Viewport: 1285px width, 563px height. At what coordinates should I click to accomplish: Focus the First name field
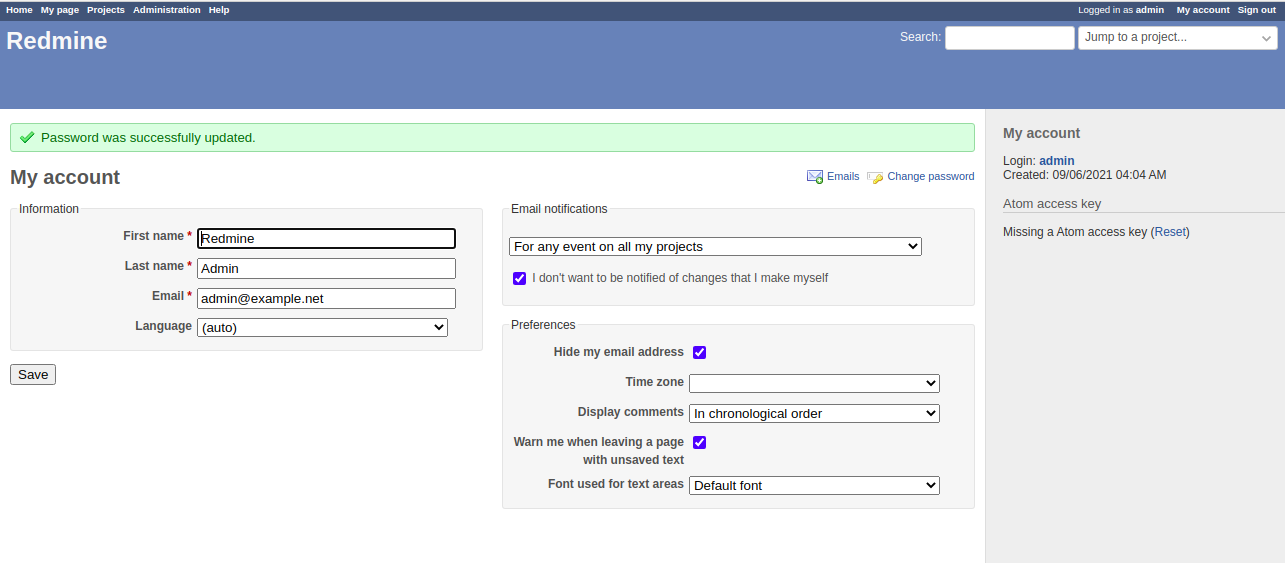point(326,238)
